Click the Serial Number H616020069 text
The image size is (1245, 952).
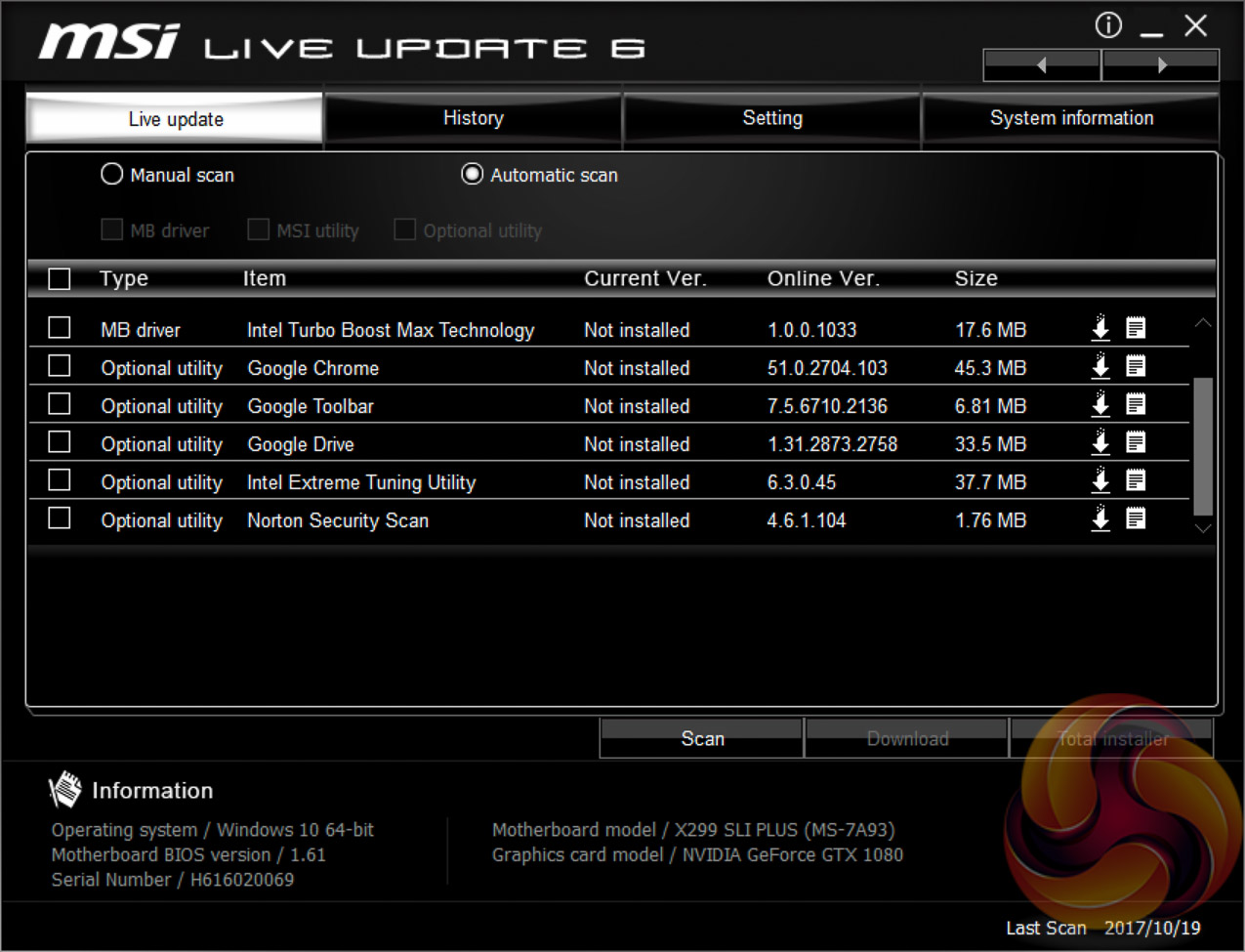coord(173,880)
